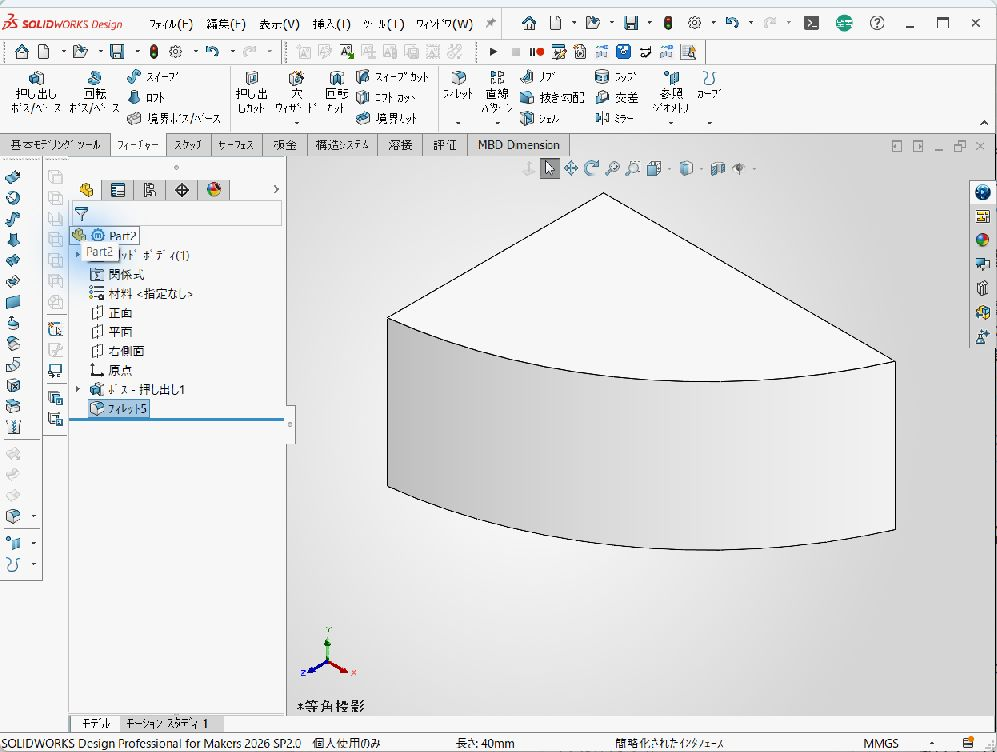Image resolution: width=997 pixels, height=752 pixels.
Task: Click the macro record button
Action: tap(536, 52)
